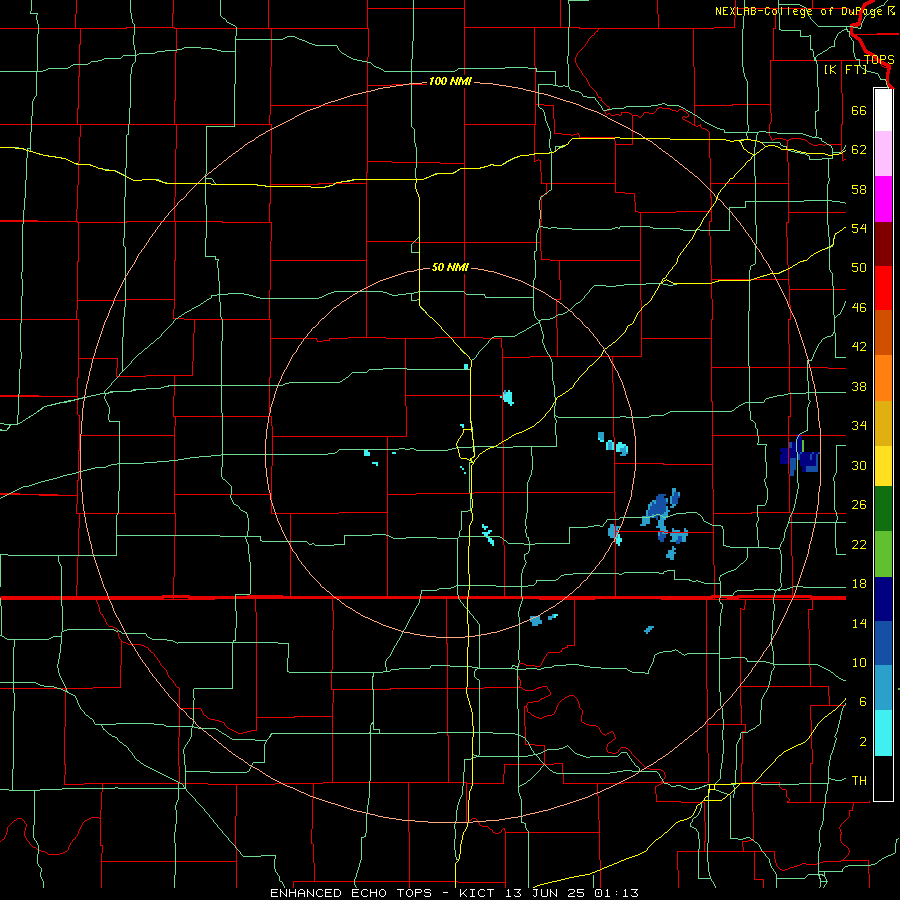Click the '6' legend value
This screenshot has height=900, width=900.
coord(862,702)
